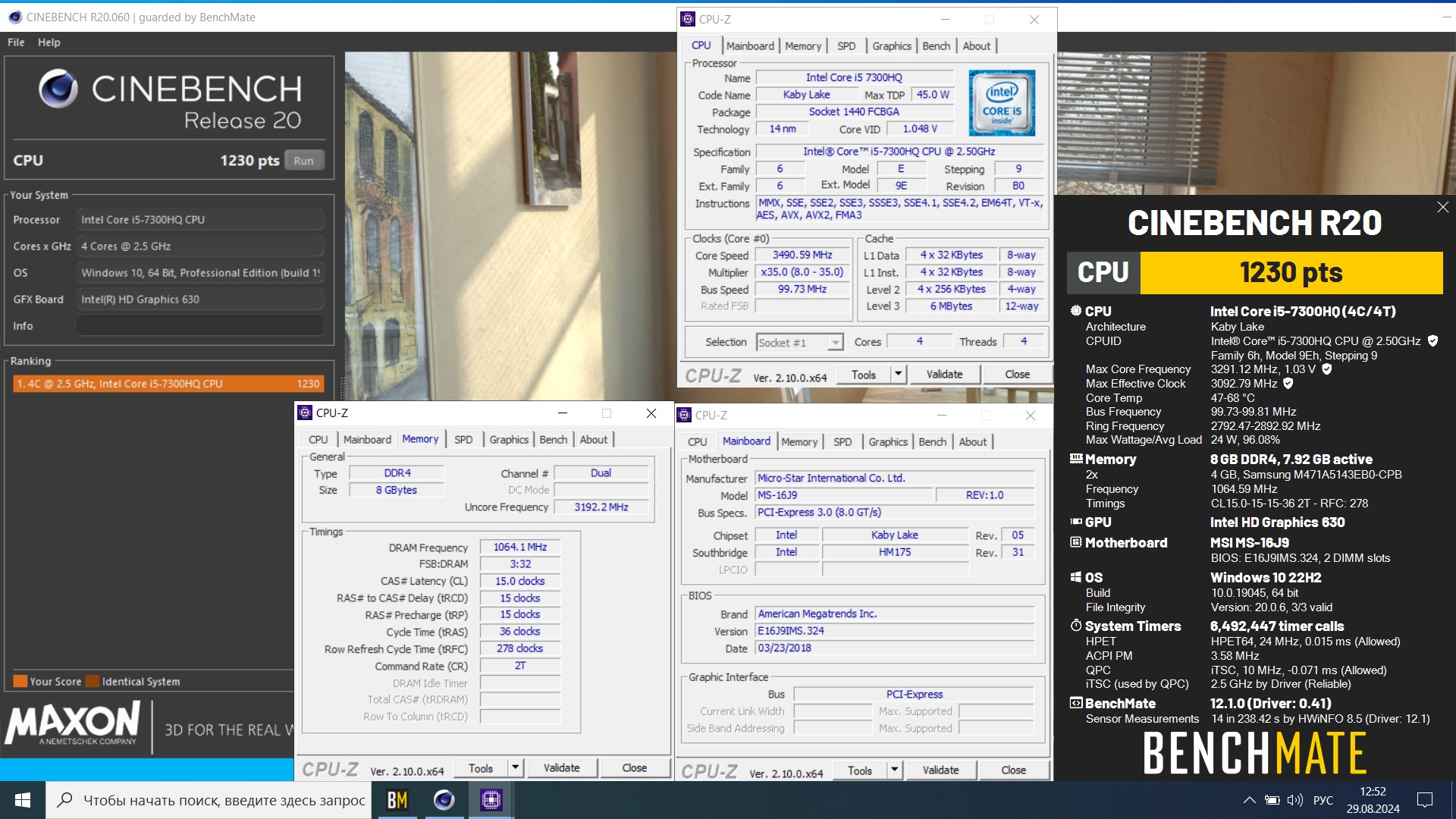Viewport: 1456px width, 819px height.
Task: Click the BenchMate CPU section icon
Action: (1076, 311)
